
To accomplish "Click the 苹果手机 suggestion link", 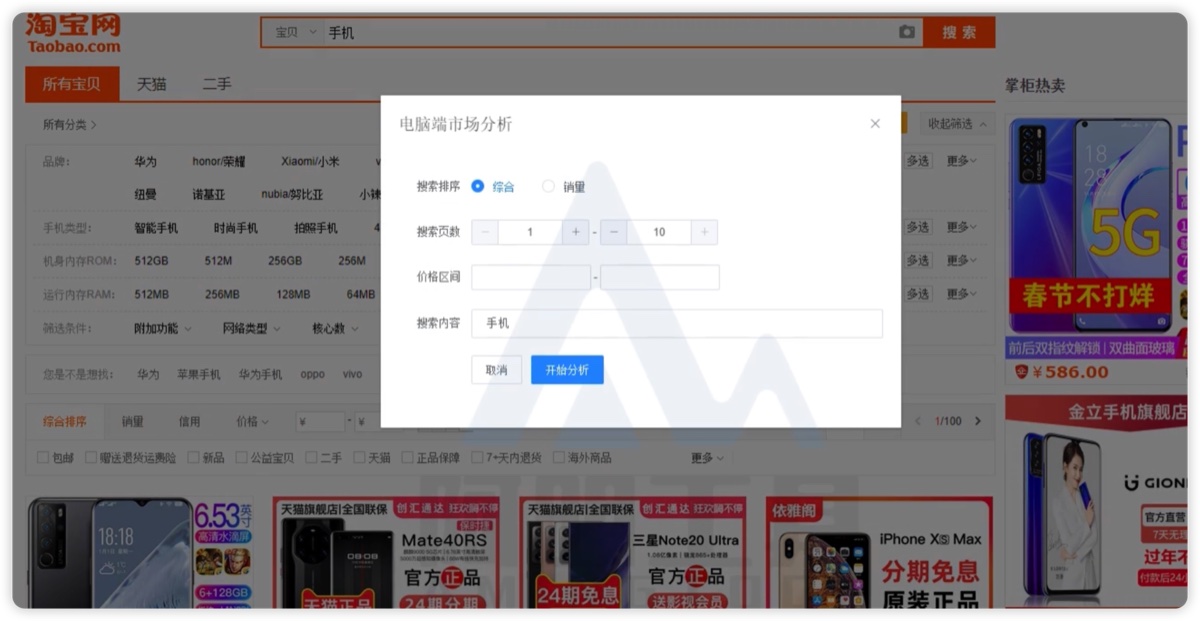I will point(199,374).
